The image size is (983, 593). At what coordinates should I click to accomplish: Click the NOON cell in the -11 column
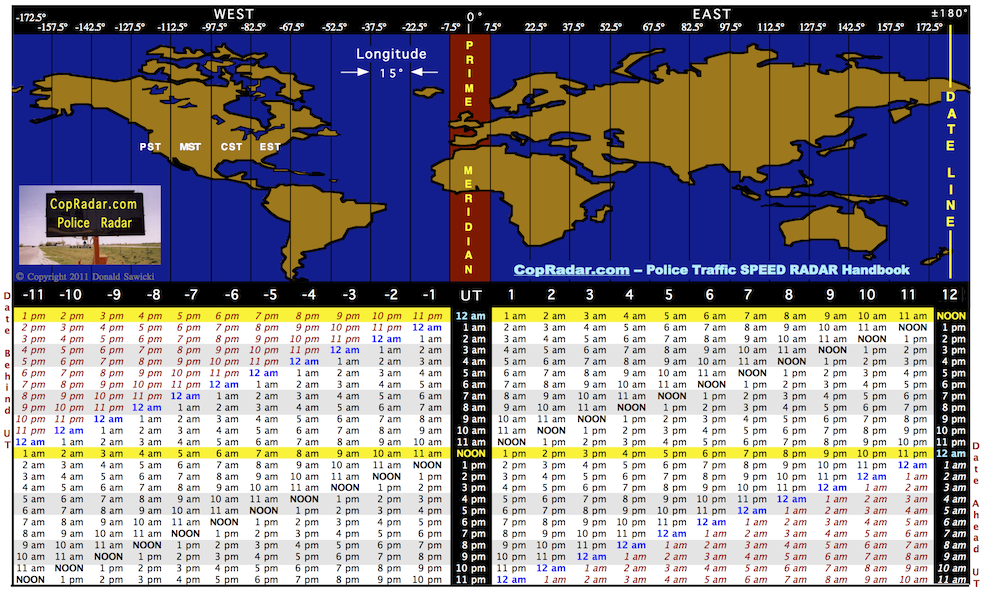[x=30, y=579]
